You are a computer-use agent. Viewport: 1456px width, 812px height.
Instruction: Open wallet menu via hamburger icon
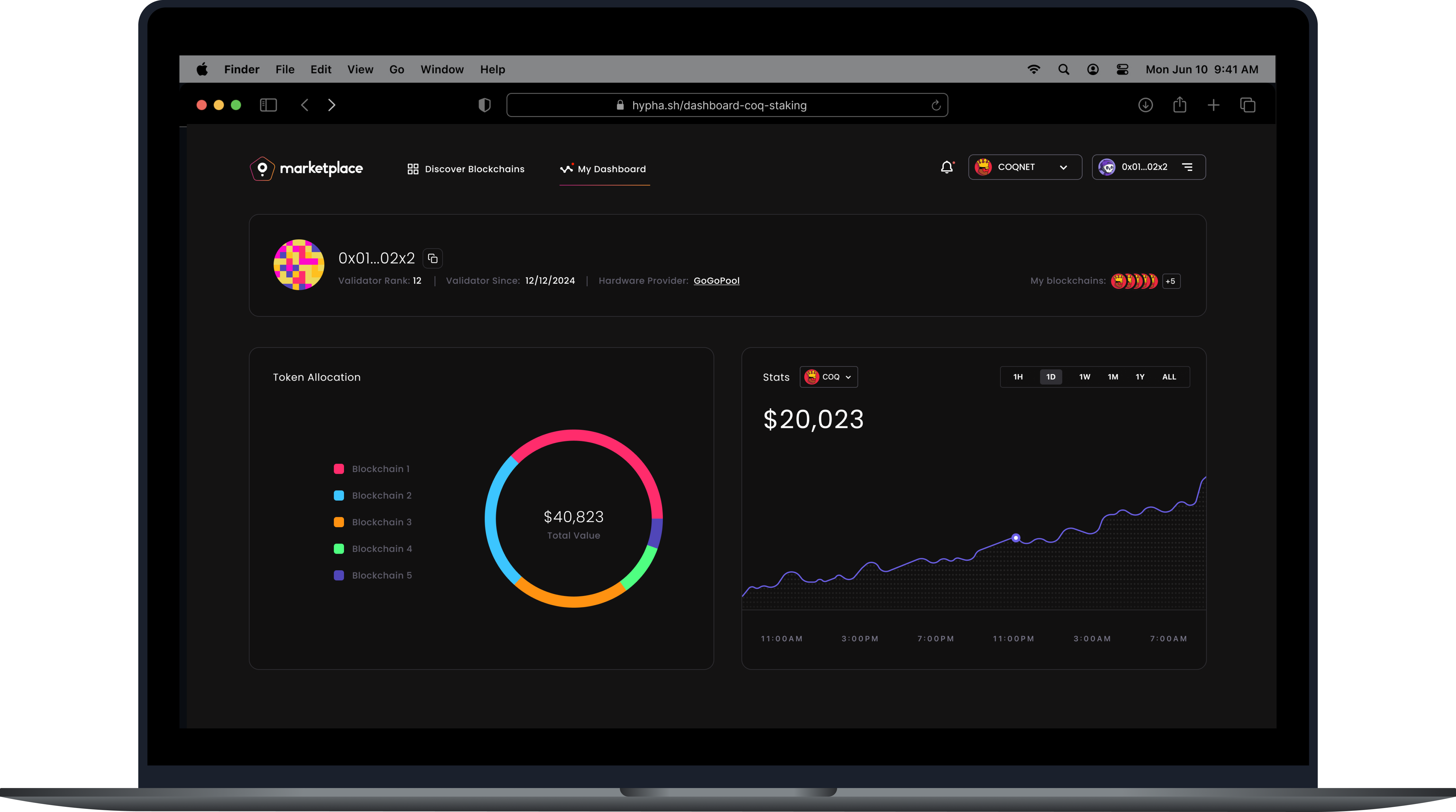[x=1187, y=167]
